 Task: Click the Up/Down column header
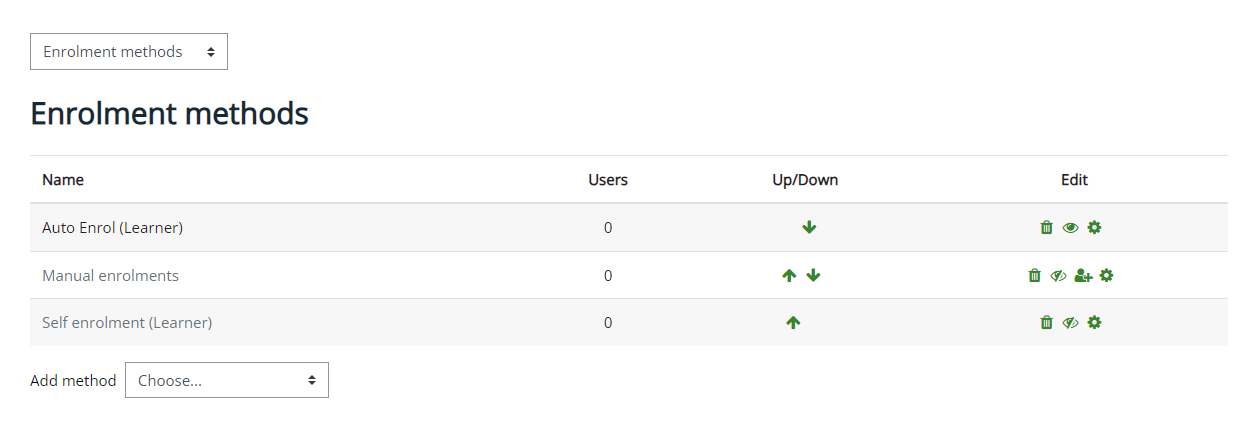(x=805, y=180)
